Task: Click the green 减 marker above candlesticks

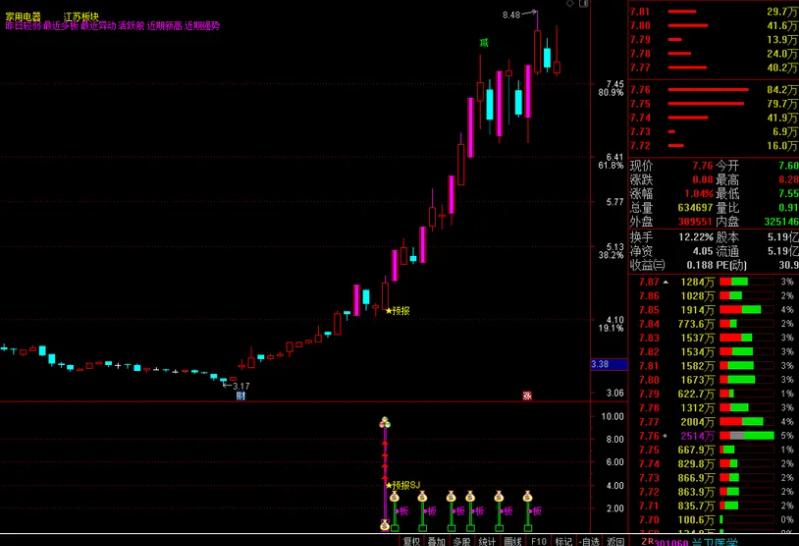Action: click(484, 42)
